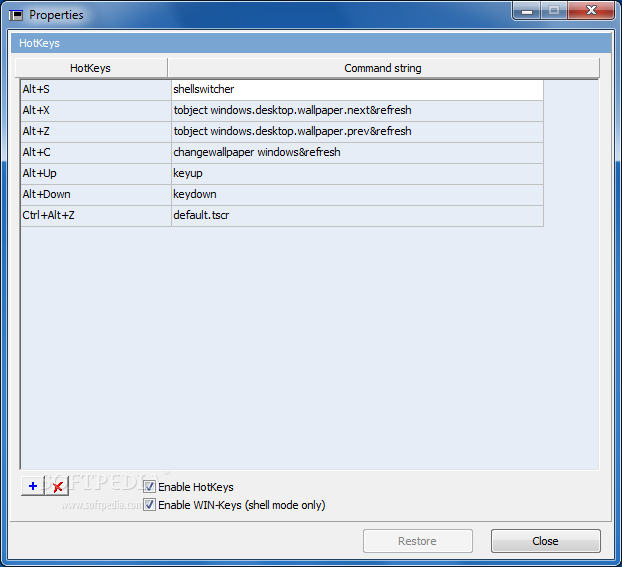
Task: Click the keydown command cell
Action: pos(357,195)
